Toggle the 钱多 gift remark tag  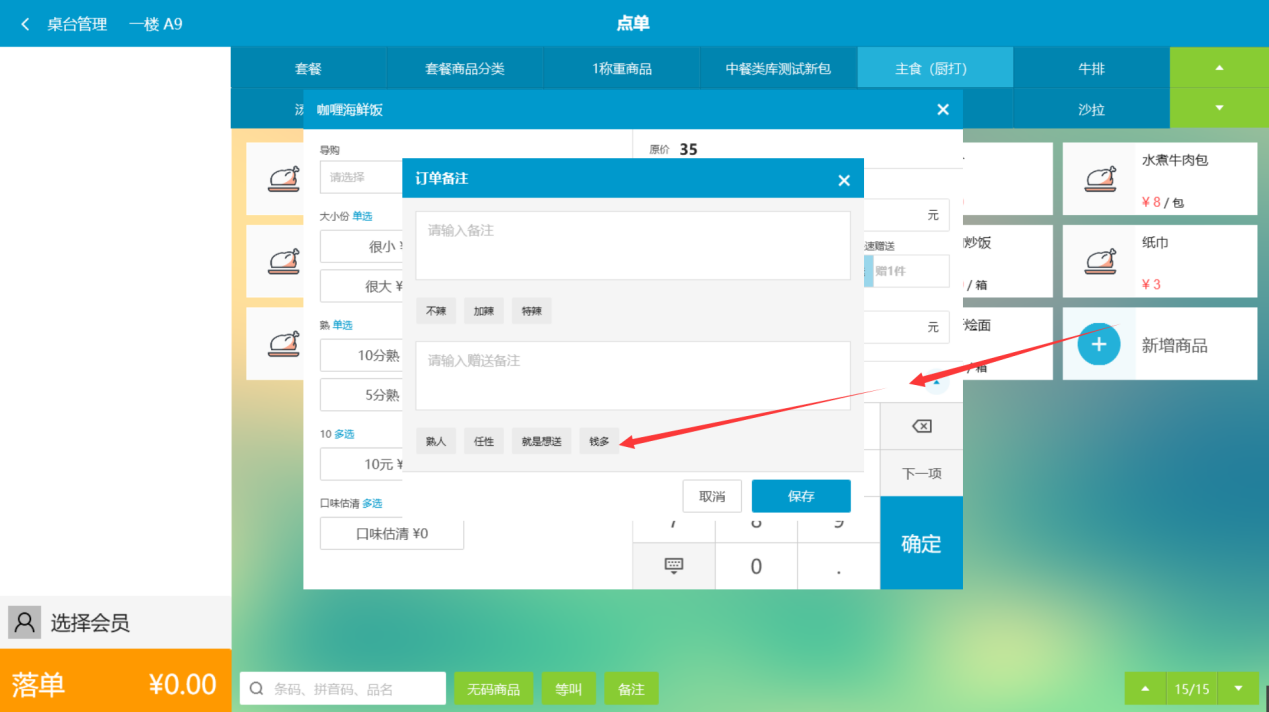pos(599,441)
